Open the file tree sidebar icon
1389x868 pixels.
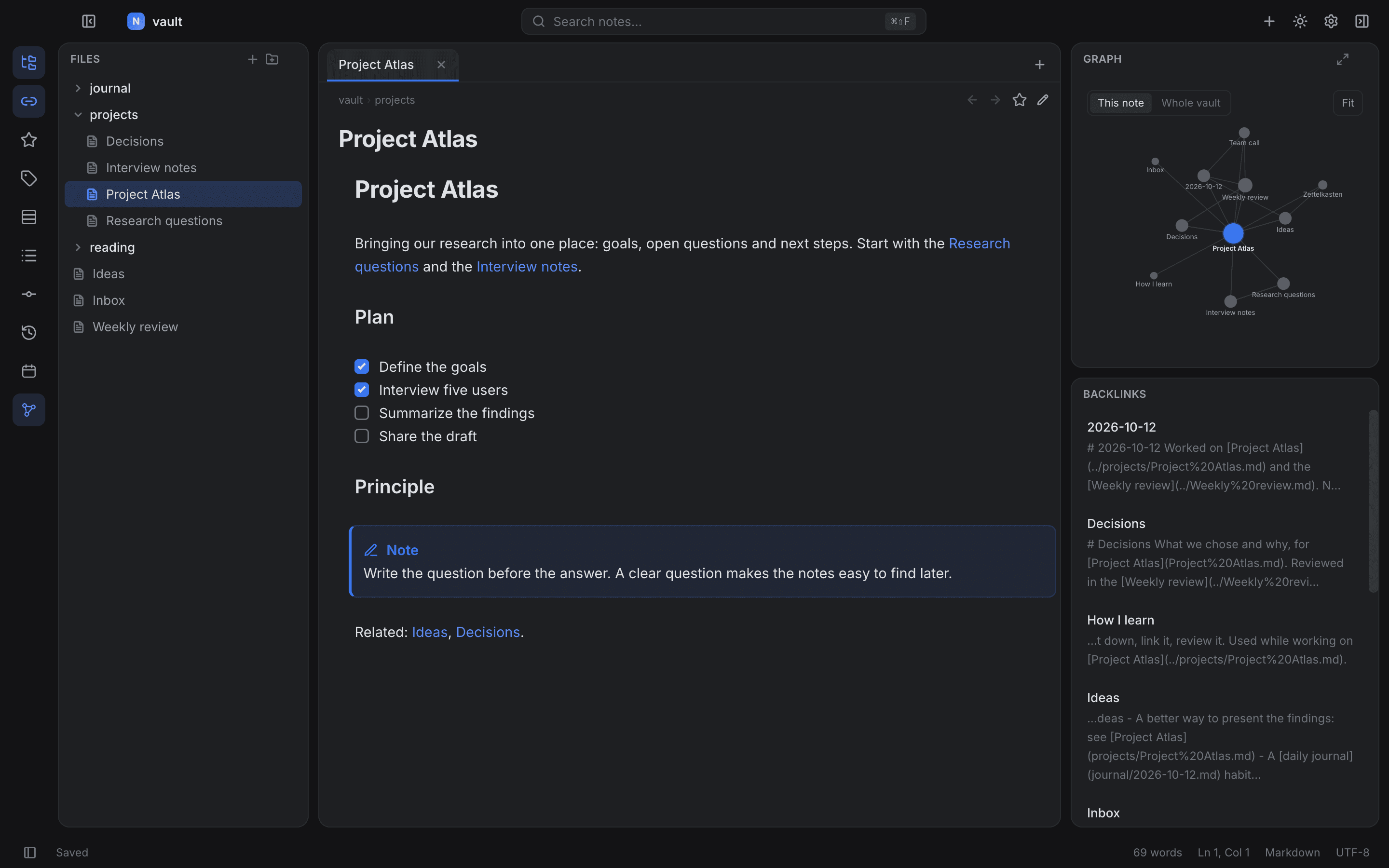pos(29,63)
